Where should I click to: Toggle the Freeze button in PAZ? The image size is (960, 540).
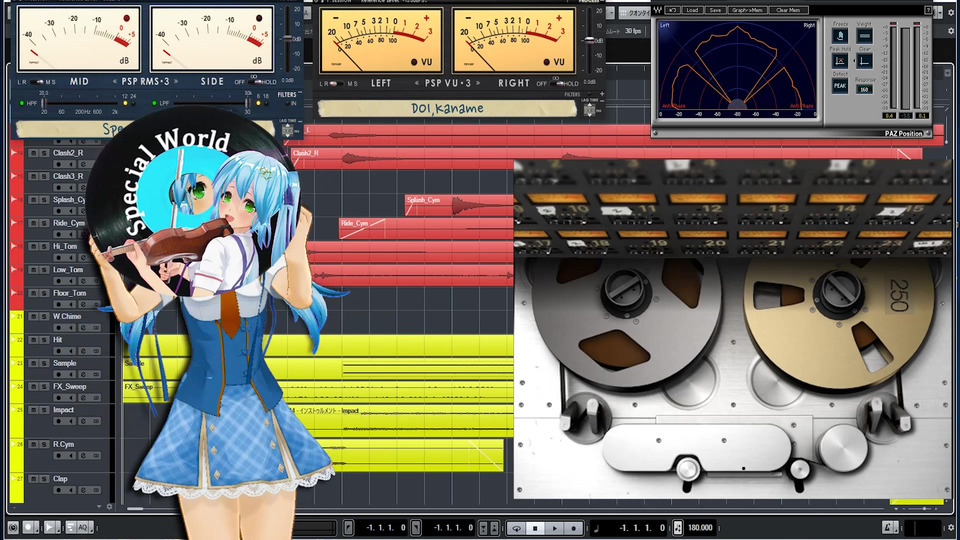coord(840,36)
